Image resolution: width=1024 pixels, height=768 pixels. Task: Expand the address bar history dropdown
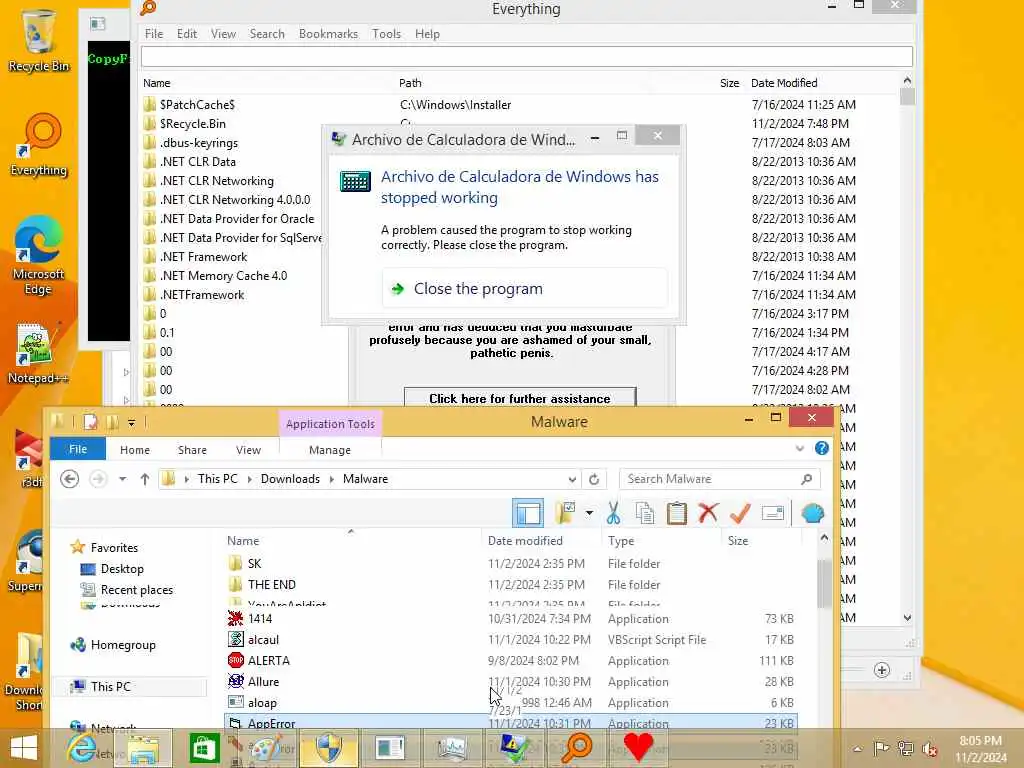point(572,479)
